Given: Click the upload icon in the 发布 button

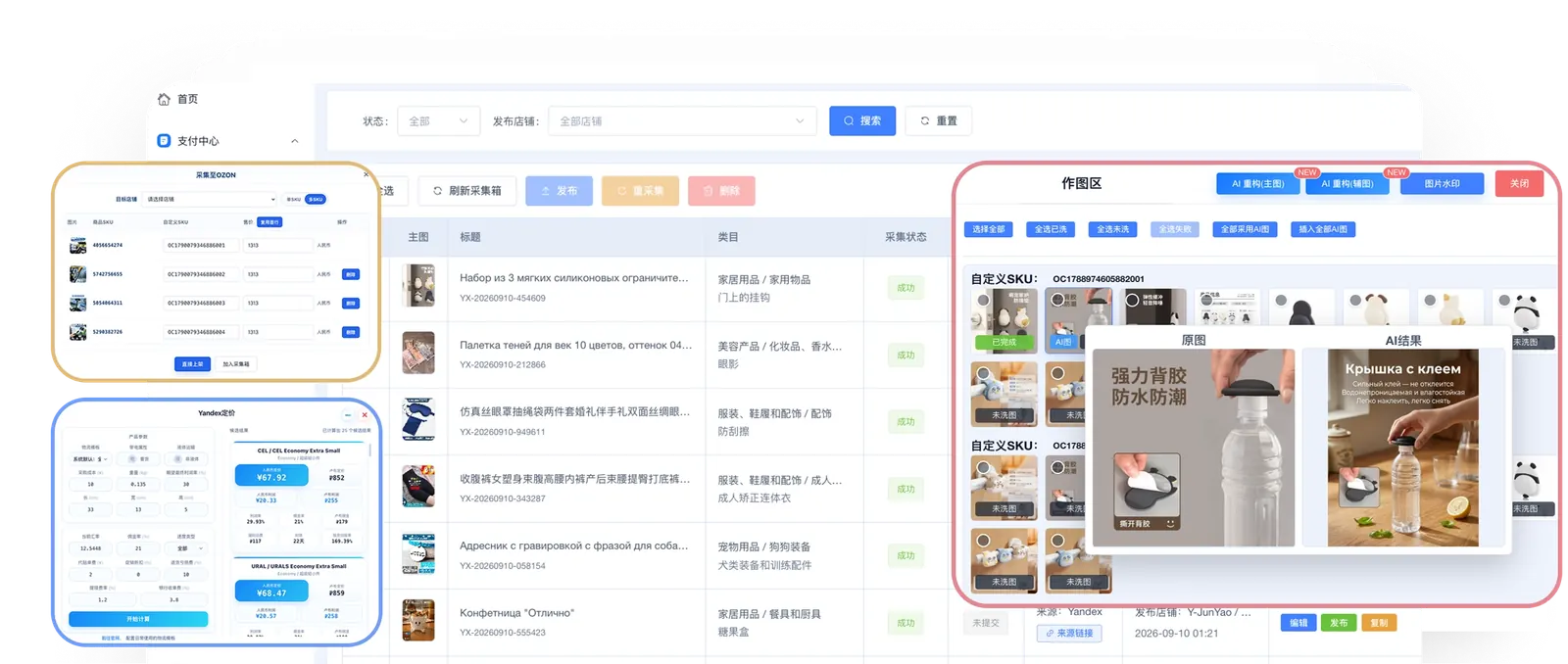Looking at the screenshot, I should 546,191.
